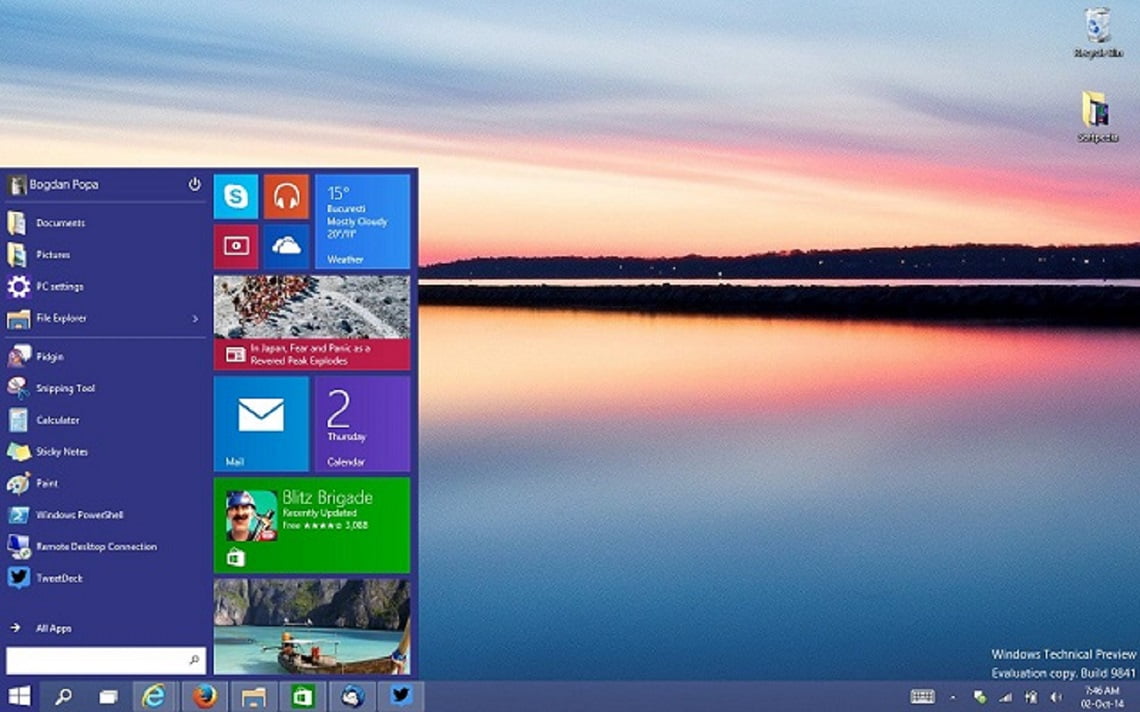The width and height of the screenshot is (1140, 712).
Task: Show hidden icons in the system tray
Action: pyautogui.click(x=954, y=696)
